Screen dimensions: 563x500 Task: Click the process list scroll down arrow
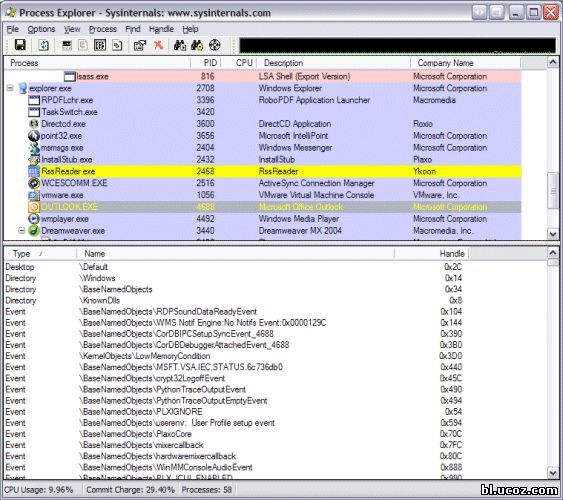[x=553, y=234]
